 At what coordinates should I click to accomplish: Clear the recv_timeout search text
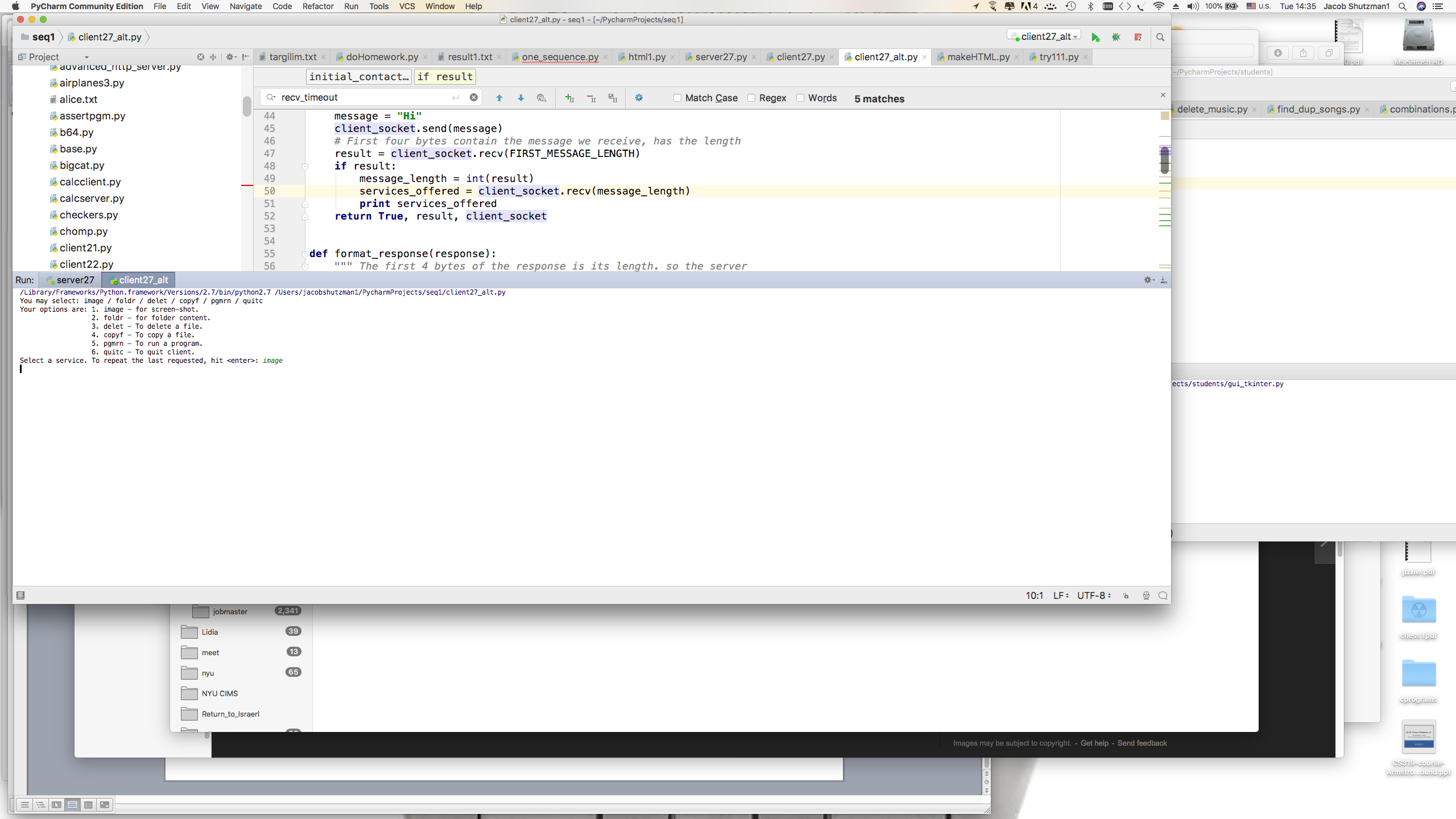(473, 97)
